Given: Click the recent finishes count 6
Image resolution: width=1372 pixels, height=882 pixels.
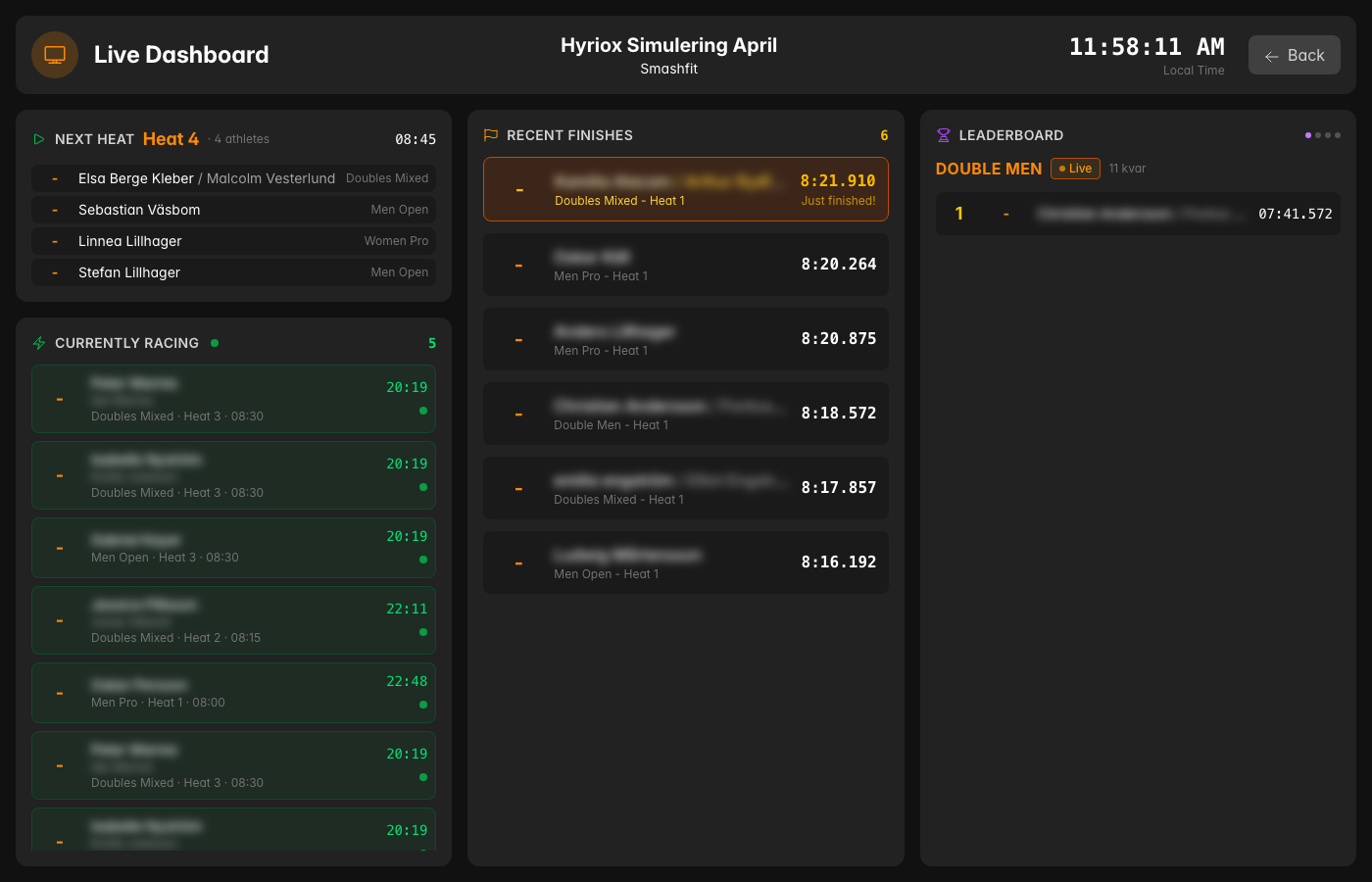Looking at the screenshot, I should (x=884, y=135).
